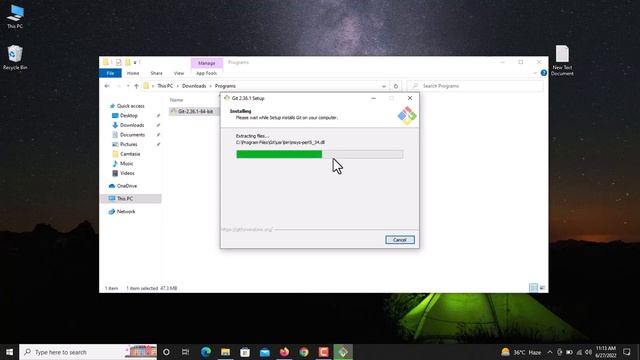The image size is (640, 360).
Task: Expand the ribbon chevron in Explorer
Action: [x=535, y=73]
